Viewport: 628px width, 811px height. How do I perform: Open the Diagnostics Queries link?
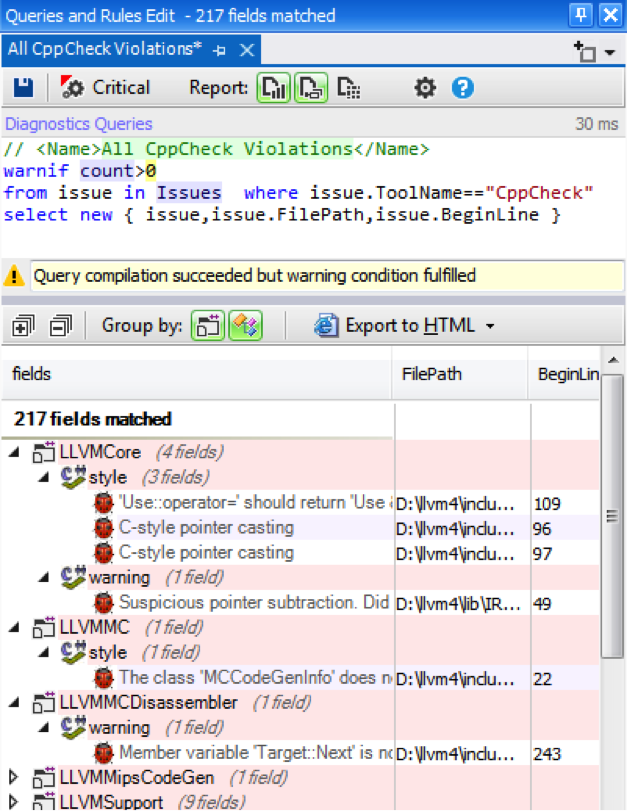click(x=79, y=124)
